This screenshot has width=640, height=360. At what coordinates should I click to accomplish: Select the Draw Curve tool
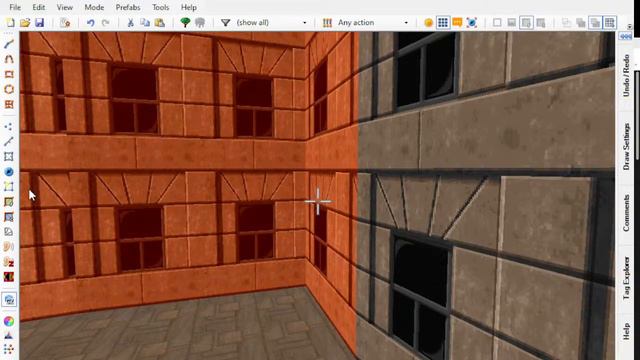click(9, 59)
